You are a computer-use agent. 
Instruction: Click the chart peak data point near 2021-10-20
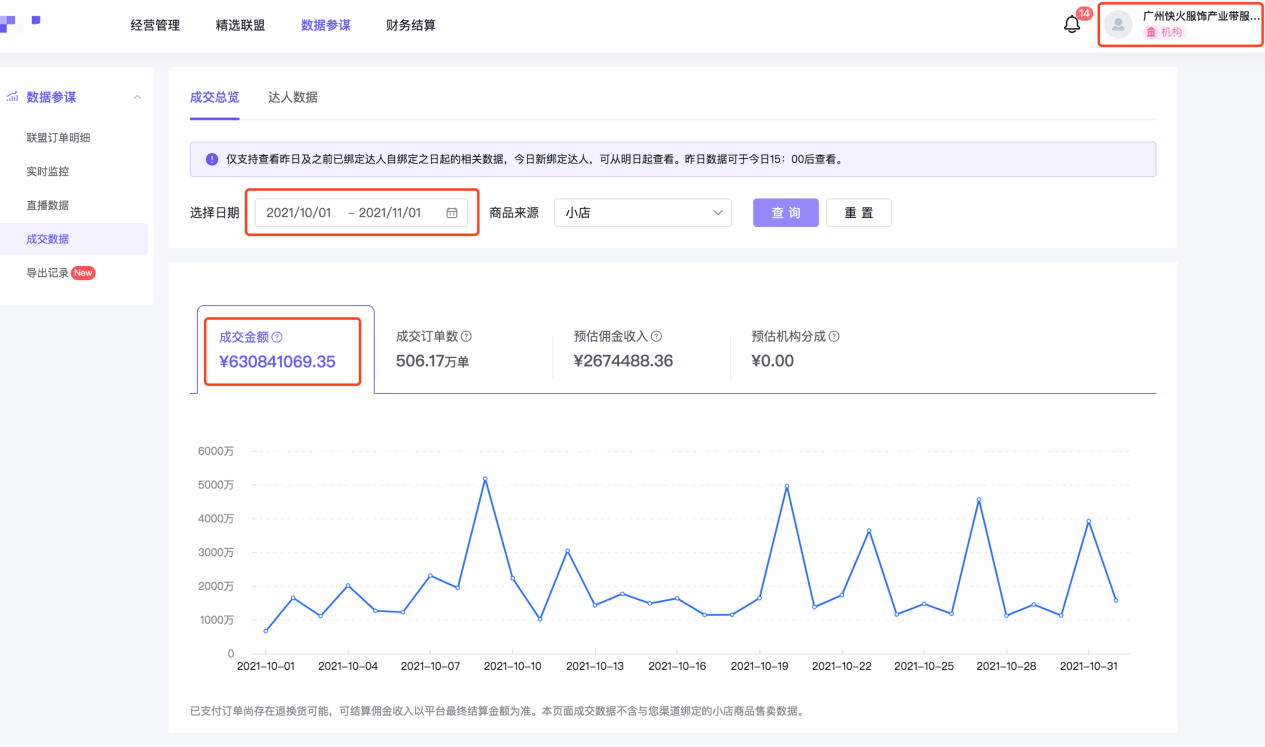pyautogui.click(x=787, y=486)
